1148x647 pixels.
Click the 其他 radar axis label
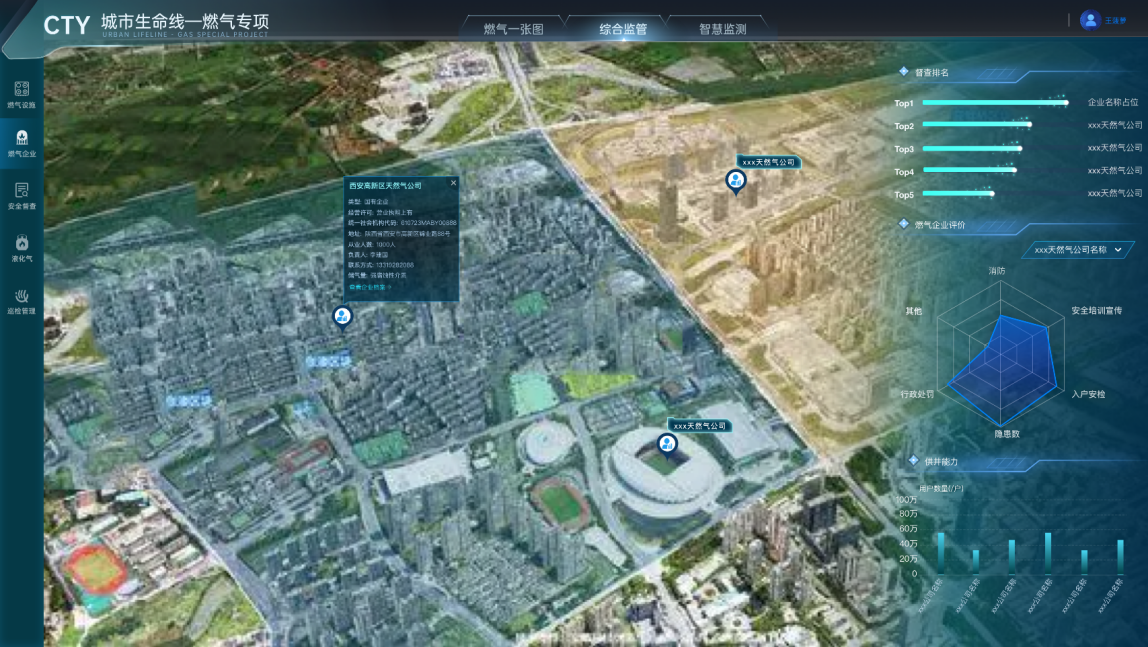[x=914, y=311]
